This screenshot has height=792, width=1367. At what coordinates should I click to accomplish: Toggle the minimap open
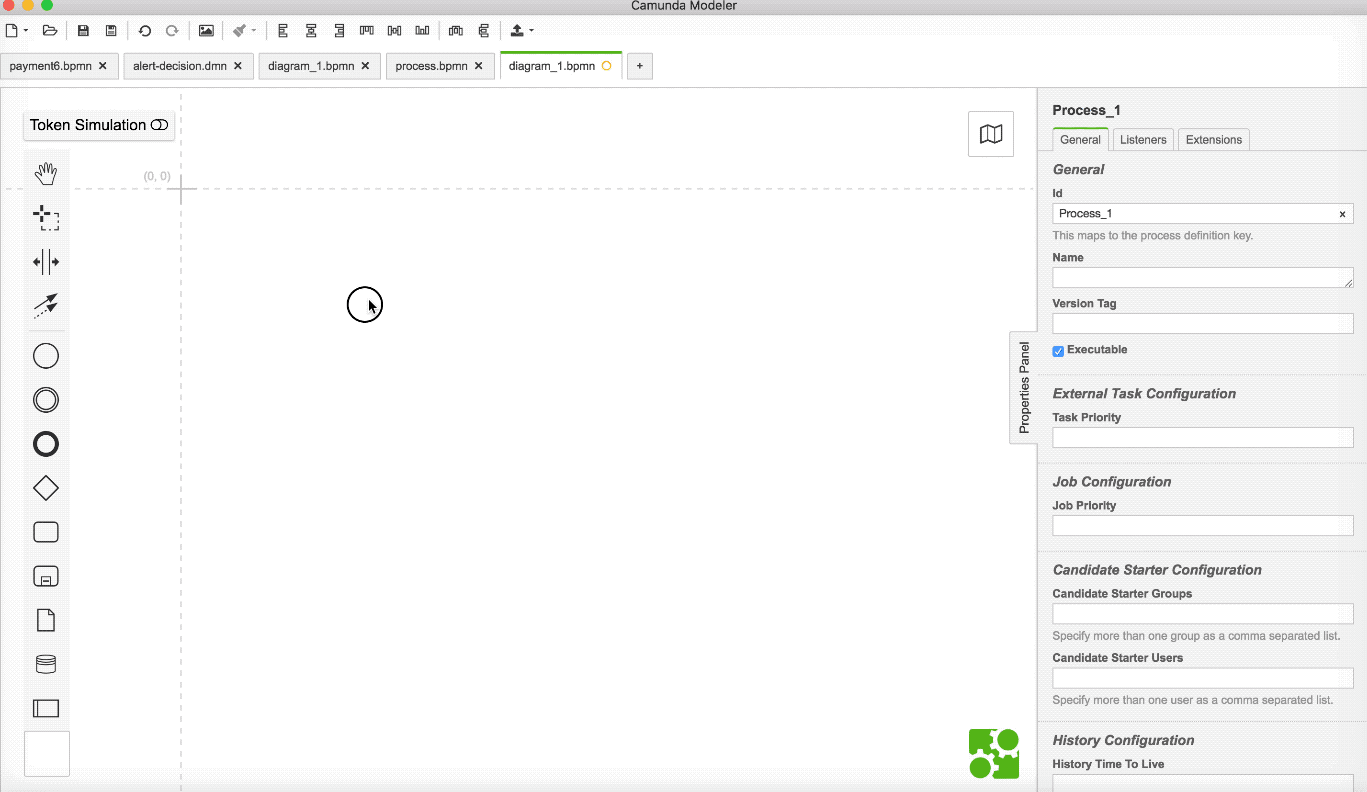pos(991,134)
